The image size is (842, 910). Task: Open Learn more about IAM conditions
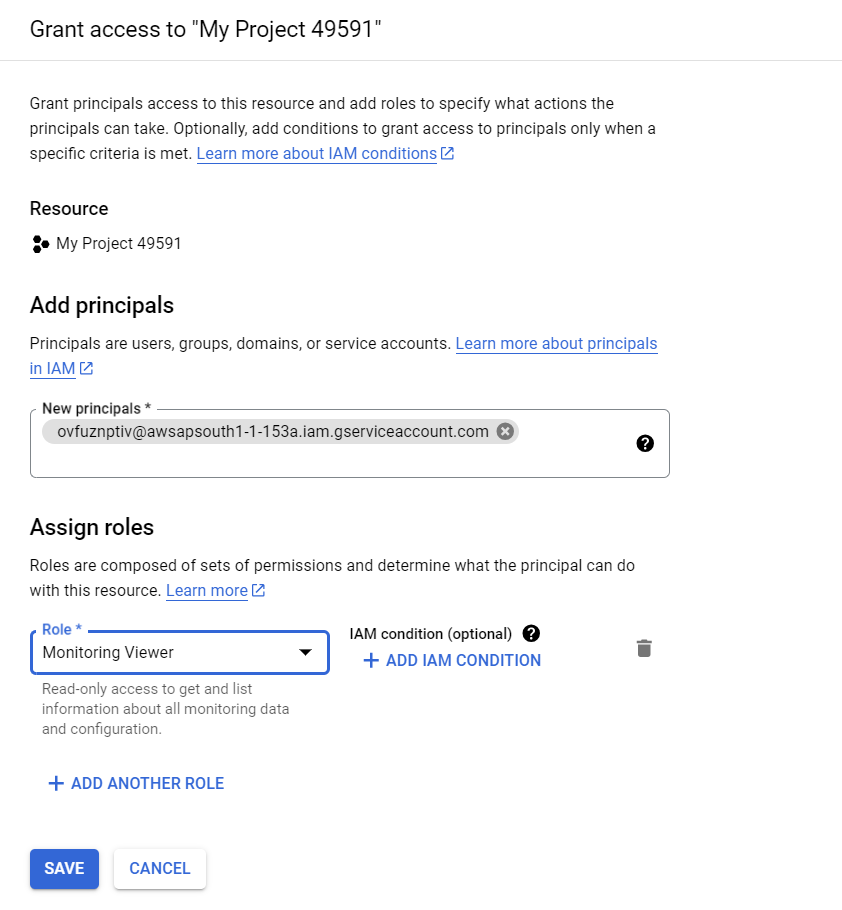click(317, 153)
